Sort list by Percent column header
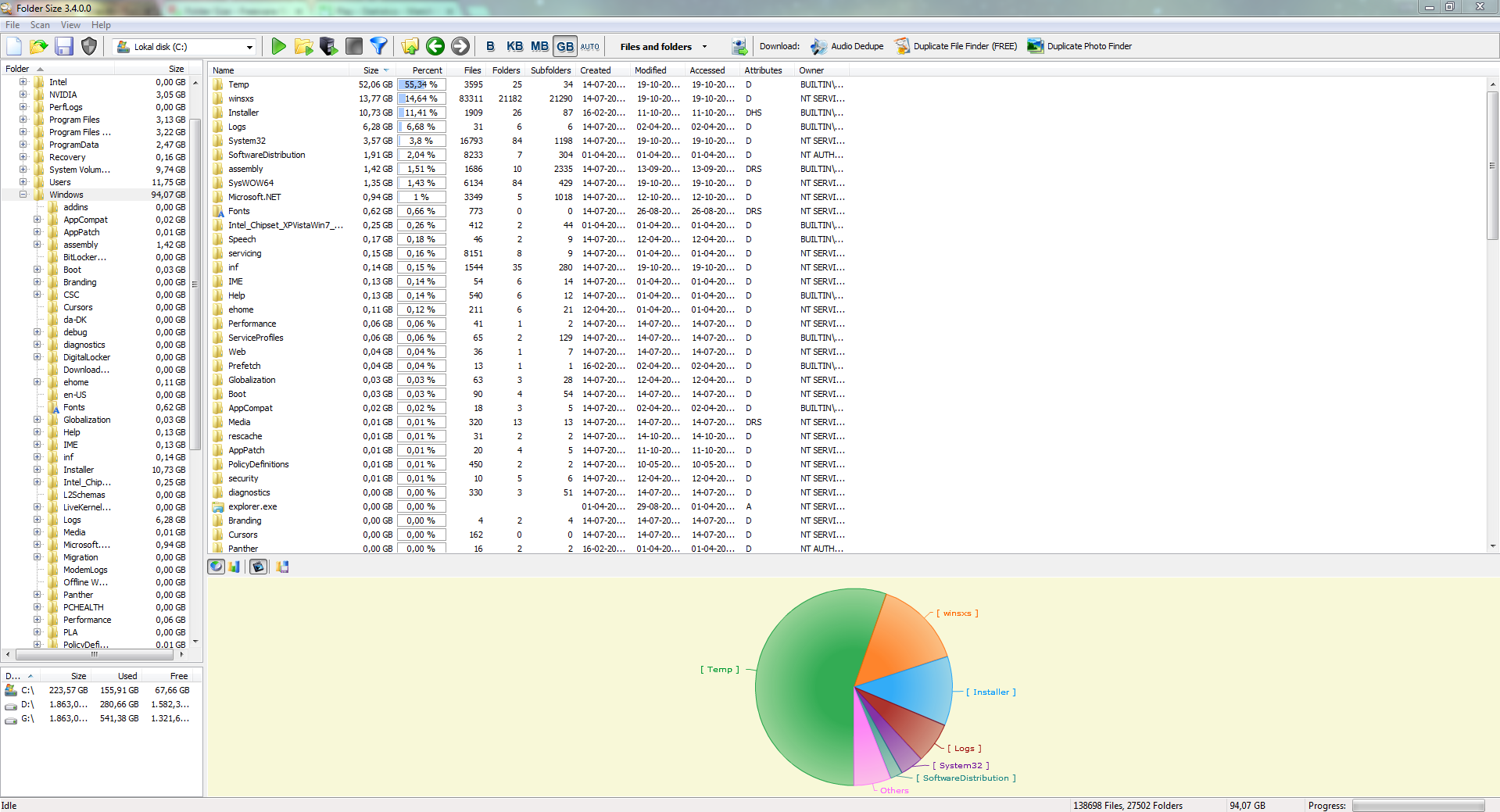1500x812 pixels. tap(427, 70)
